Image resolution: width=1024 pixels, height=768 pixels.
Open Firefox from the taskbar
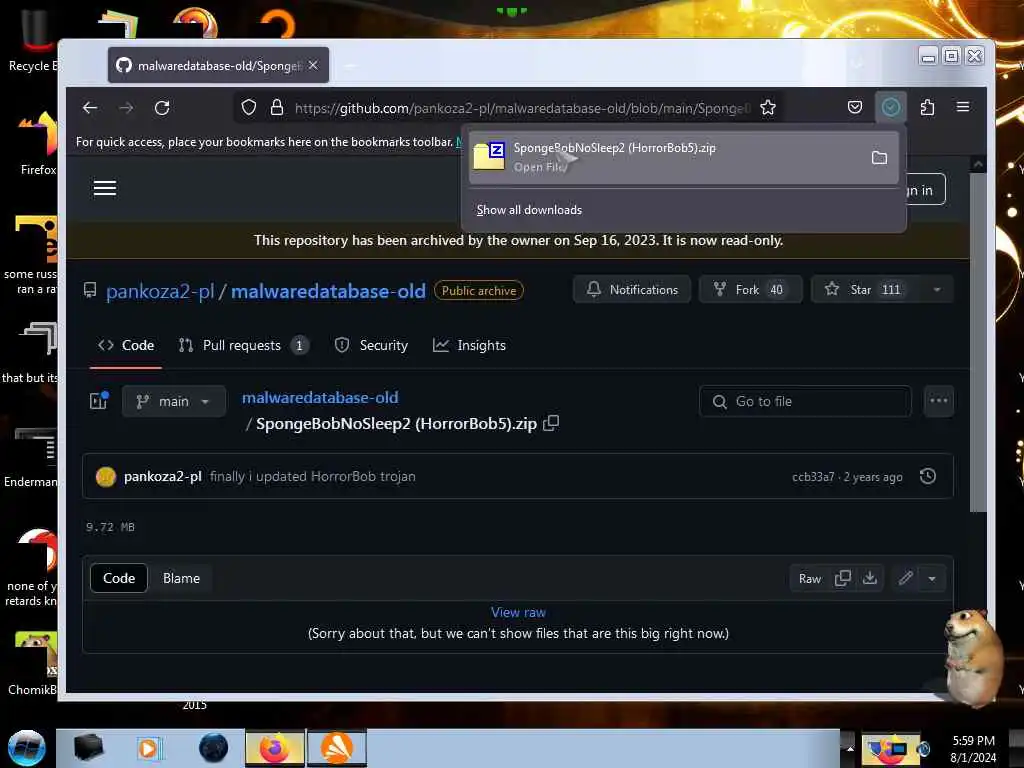coord(275,748)
